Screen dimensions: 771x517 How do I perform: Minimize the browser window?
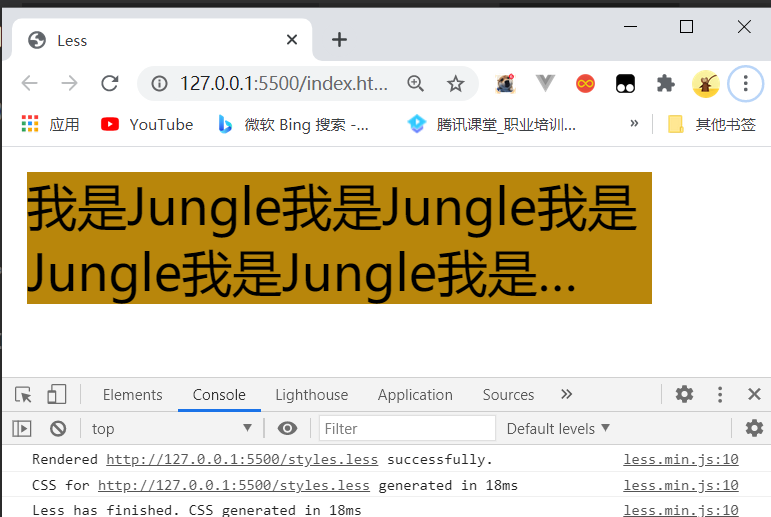tap(630, 27)
